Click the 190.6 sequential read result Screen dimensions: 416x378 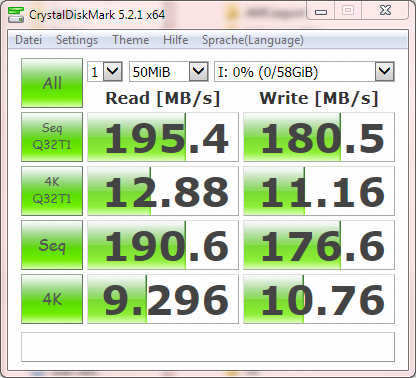[163, 245]
